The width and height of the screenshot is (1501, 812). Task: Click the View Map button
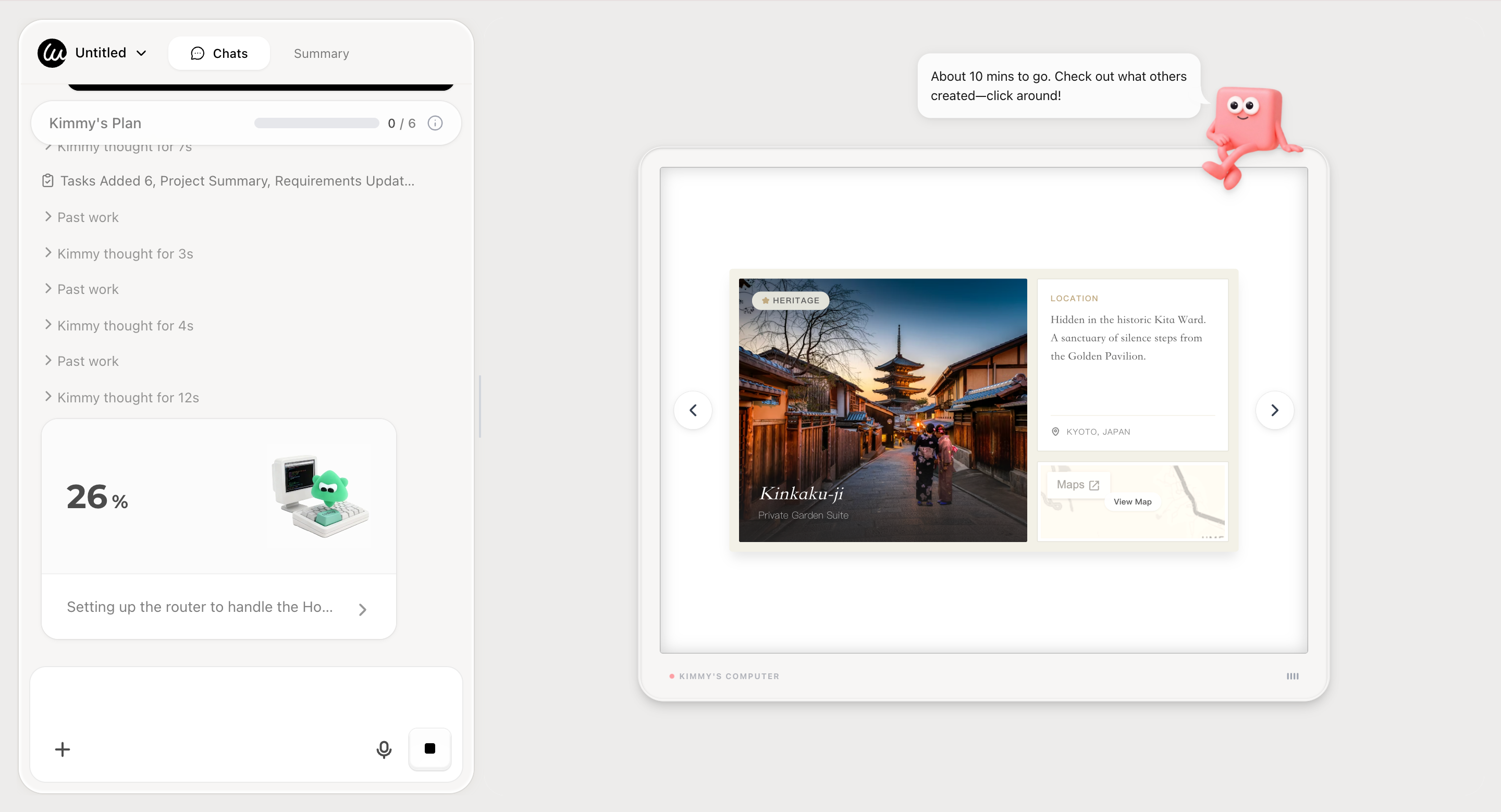pos(1132,501)
